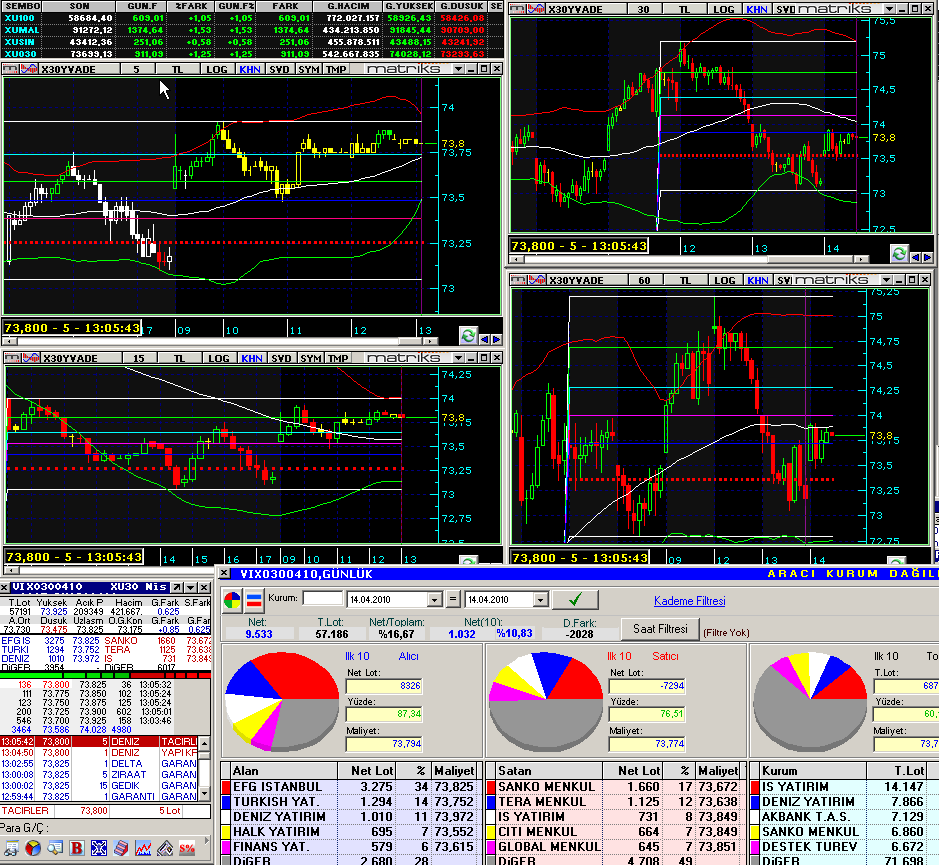Click blue swatch beside TURKISH YAT.

coord(226,802)
